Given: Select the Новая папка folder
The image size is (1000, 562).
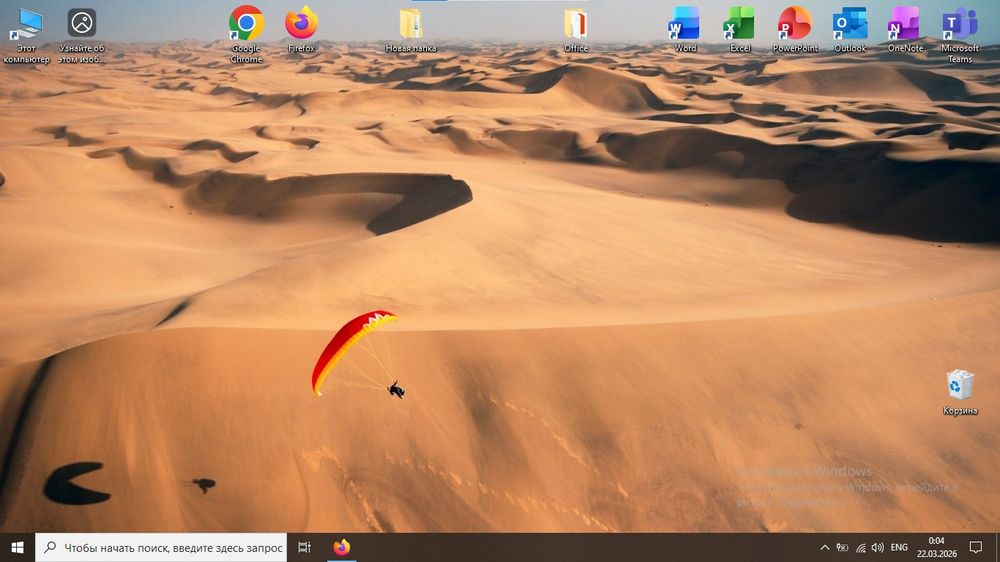Looking at the screenshot, I should click(x=411, y=29).
